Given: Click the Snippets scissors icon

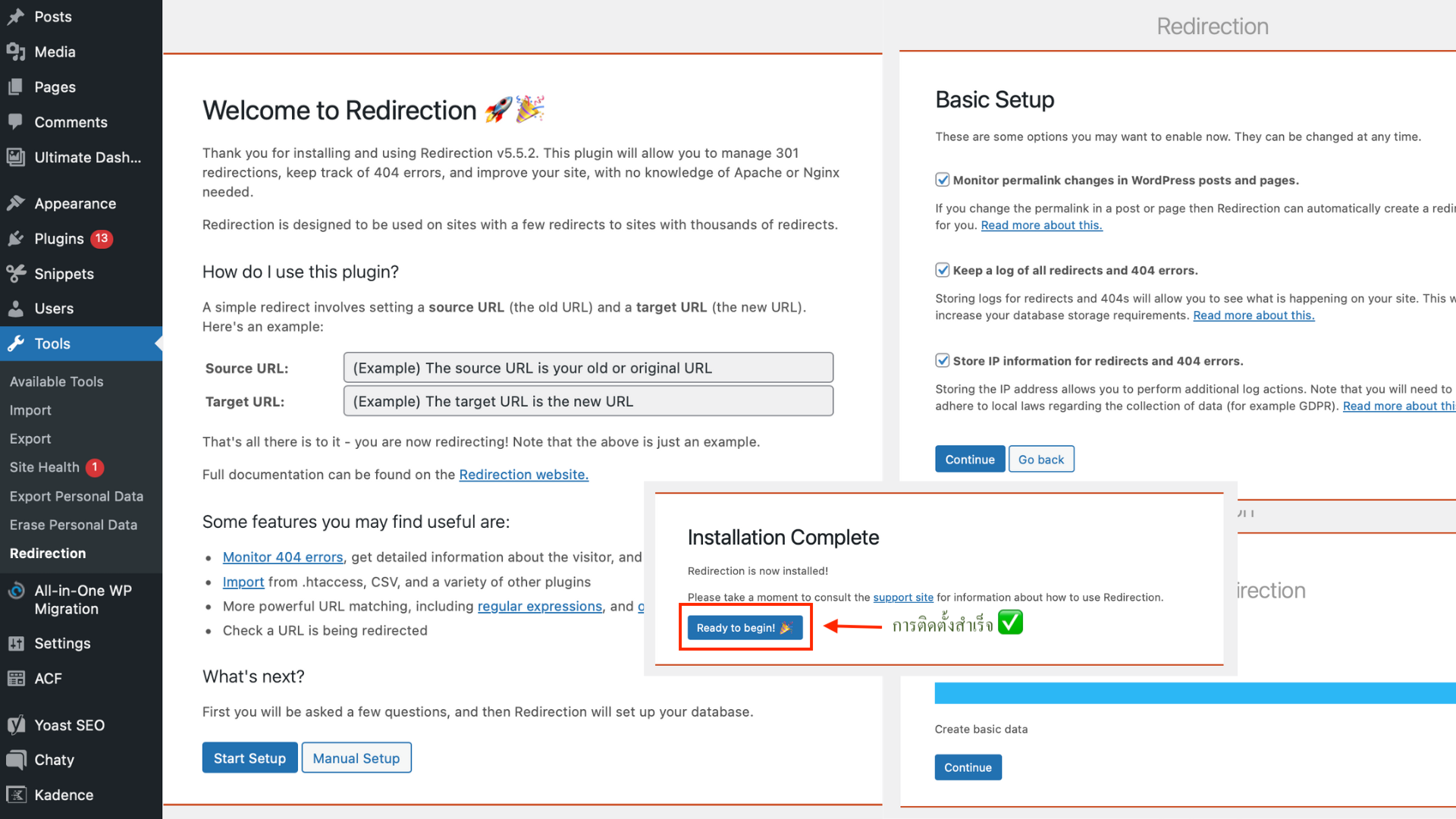Looking at the screenshot, I should pyautogui.click(x=16, y=274).
